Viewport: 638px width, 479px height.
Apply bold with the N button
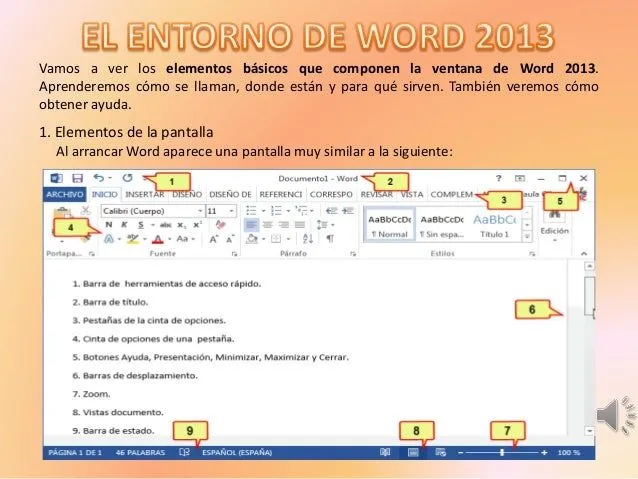109,225
